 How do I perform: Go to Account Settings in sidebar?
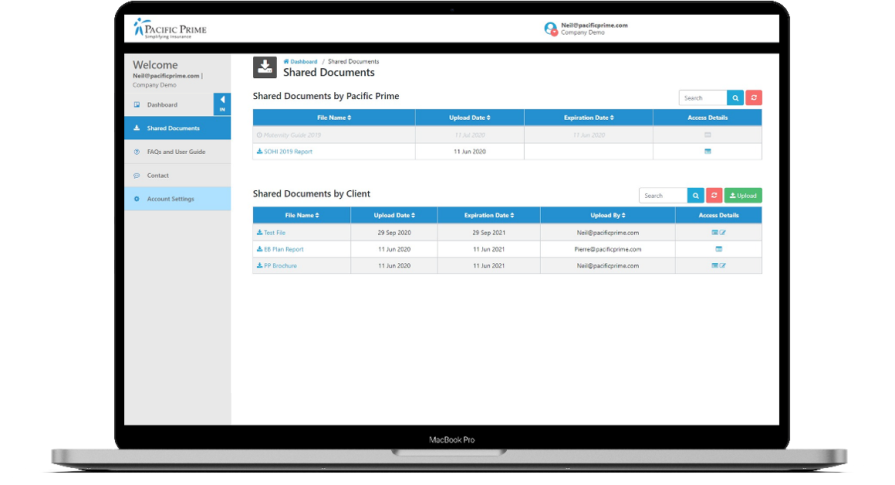tap(170, 199)
